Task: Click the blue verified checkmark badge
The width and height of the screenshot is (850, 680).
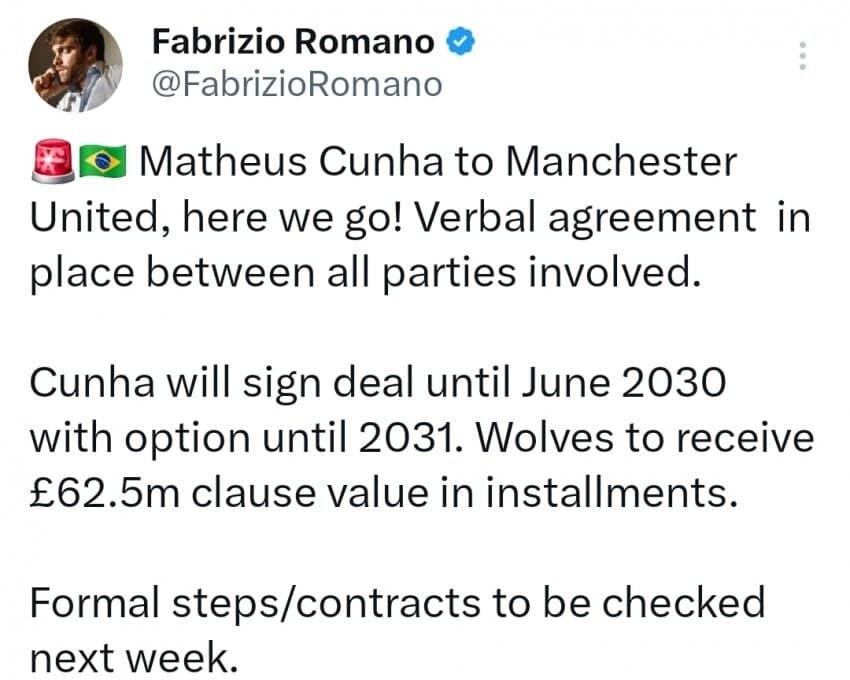Action: pyautogui.click(x=459, y=41)
